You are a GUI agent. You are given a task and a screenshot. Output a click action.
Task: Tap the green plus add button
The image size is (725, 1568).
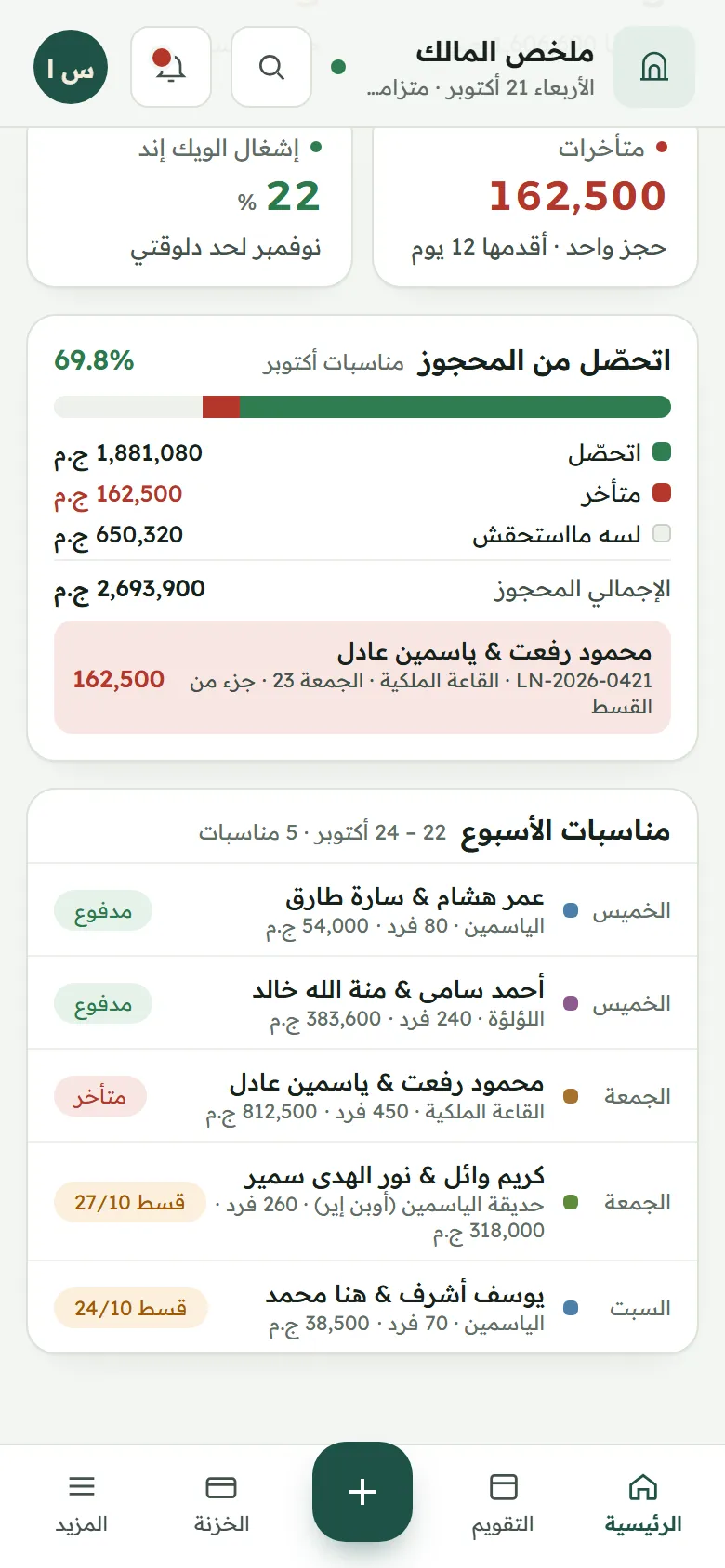click(x=362, y=1492)
